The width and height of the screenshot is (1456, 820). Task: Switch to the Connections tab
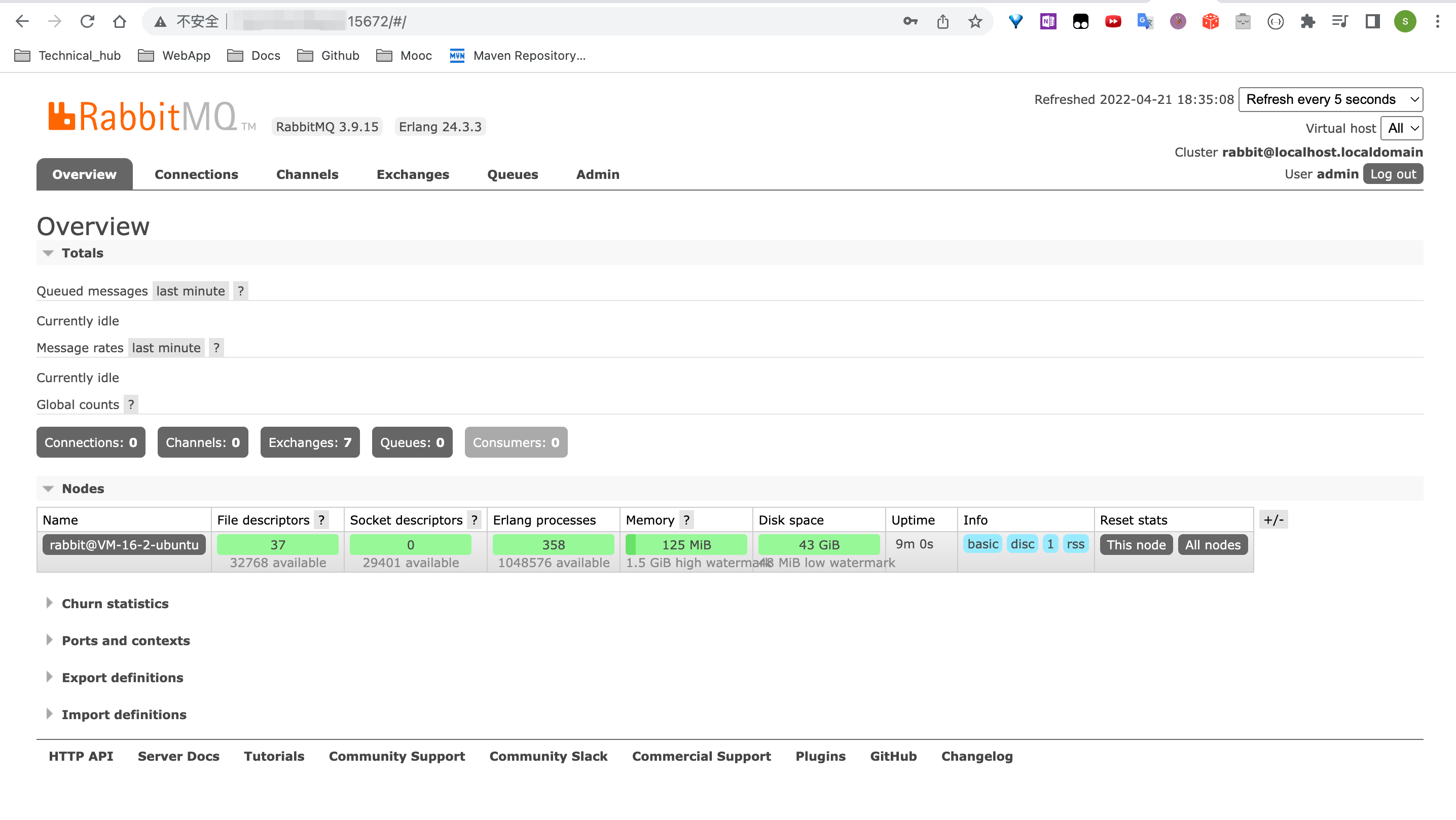pos(196,175)
